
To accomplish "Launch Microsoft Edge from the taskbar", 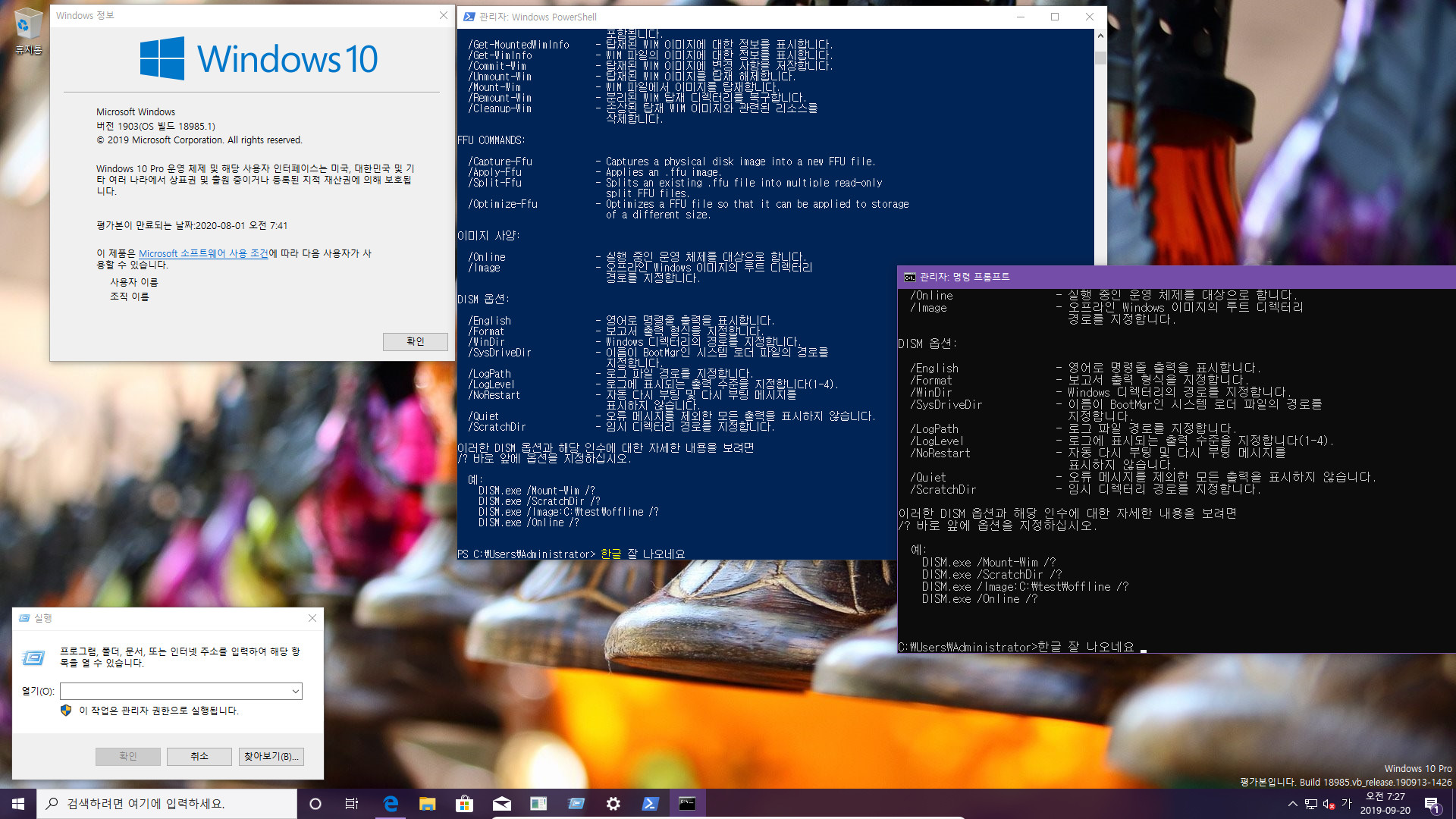I will (391, 804).
